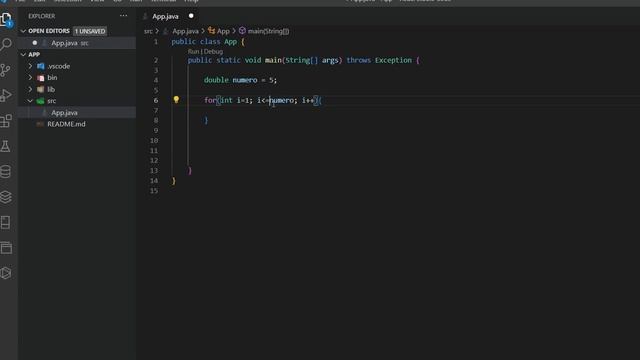Select the lib folder label
This screenshot has height=360, width=640.
[x=51, y=89]
